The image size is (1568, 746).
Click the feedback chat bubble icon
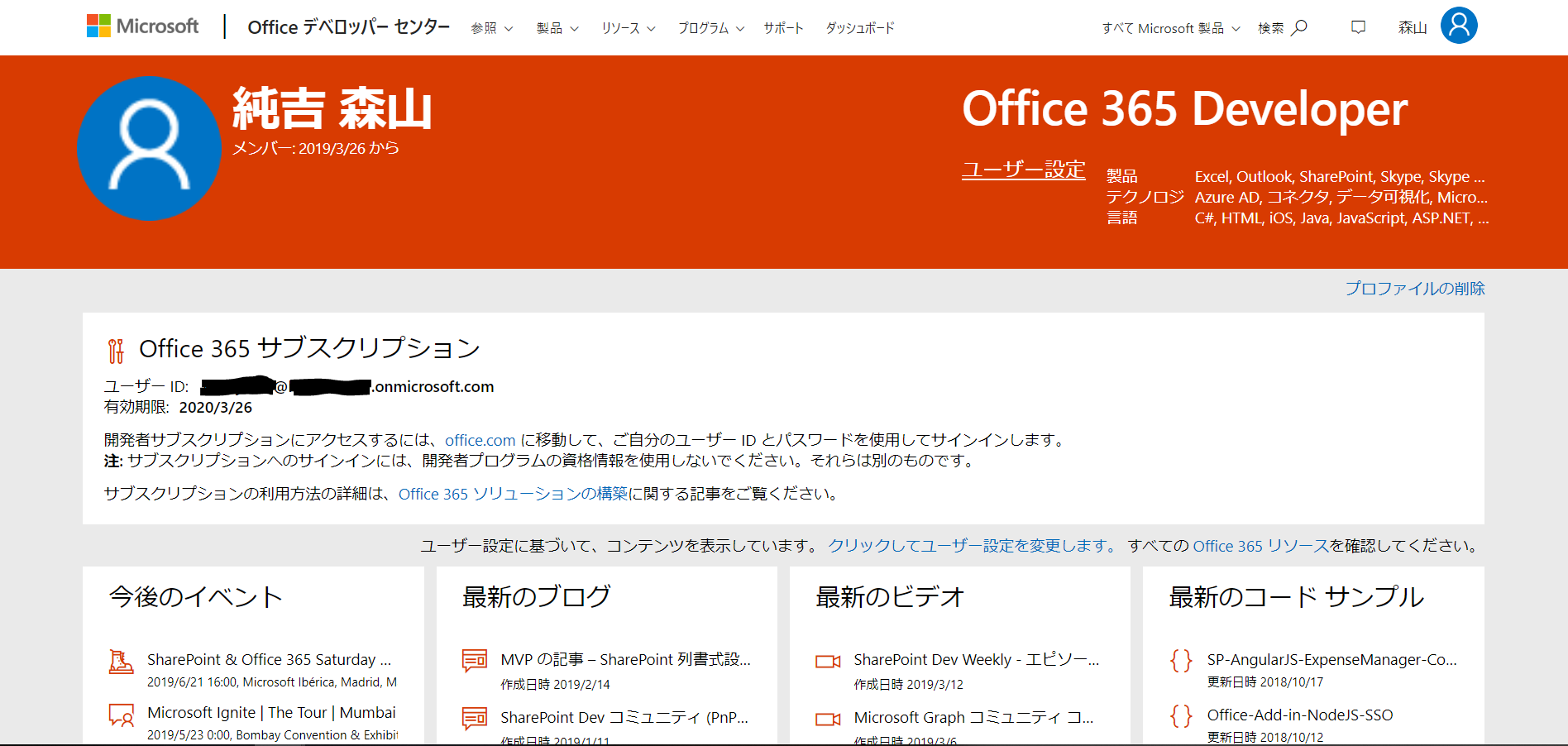pos(1358,27)
